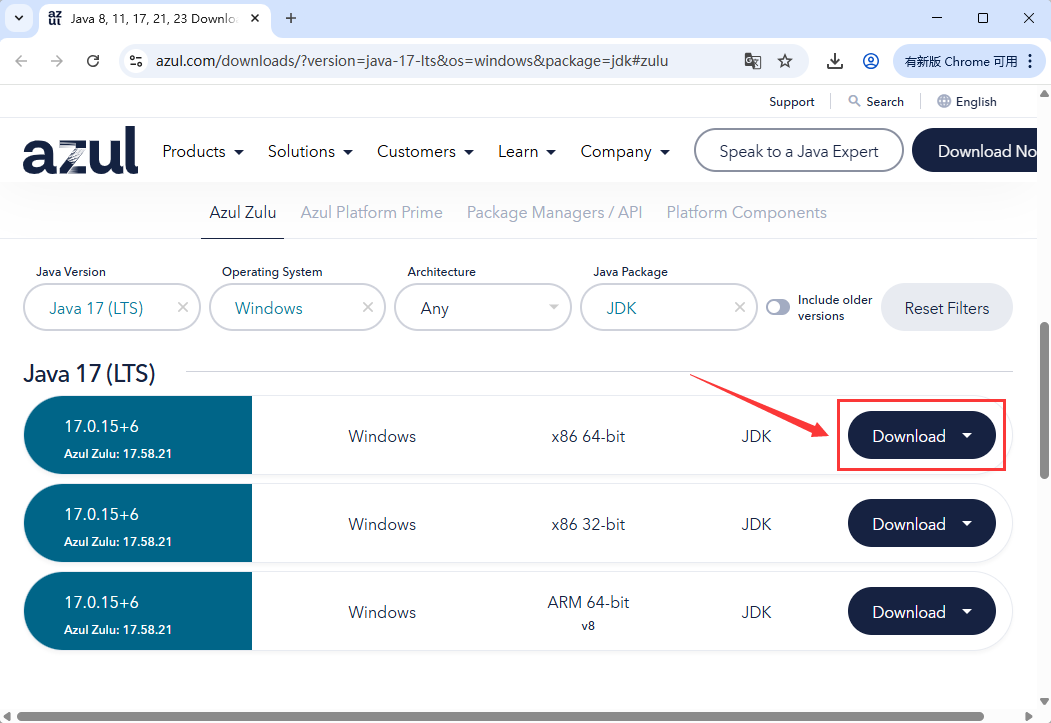Open the Operating System dropdown field
Viewport: 1051px width, 723px height.
tap(298, 307)
